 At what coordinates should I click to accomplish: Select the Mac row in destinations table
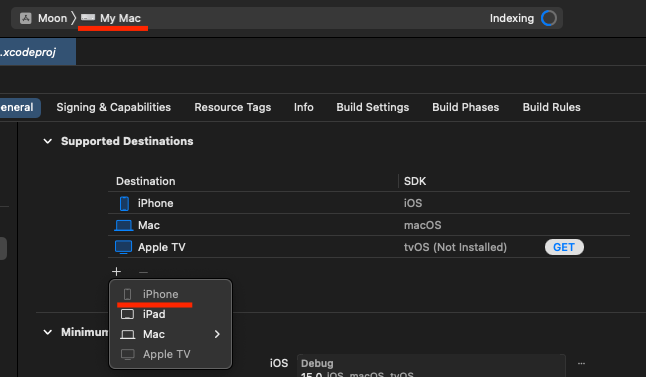[369, 225]
